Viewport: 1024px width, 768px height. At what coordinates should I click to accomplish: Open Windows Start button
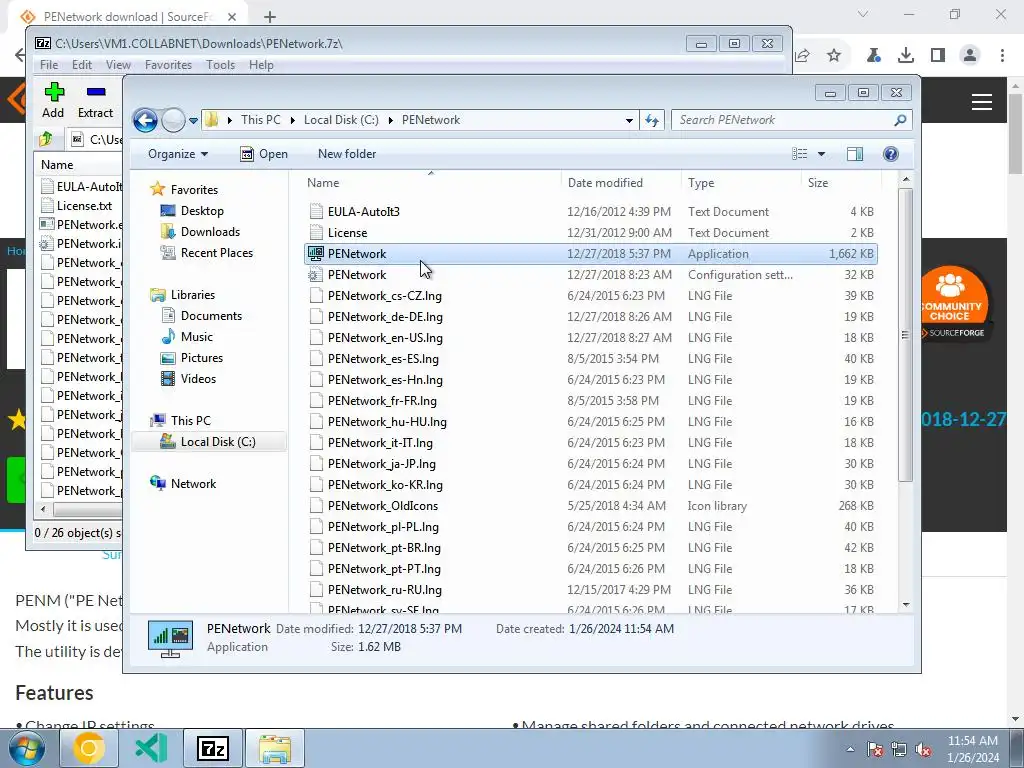point(26,748)
